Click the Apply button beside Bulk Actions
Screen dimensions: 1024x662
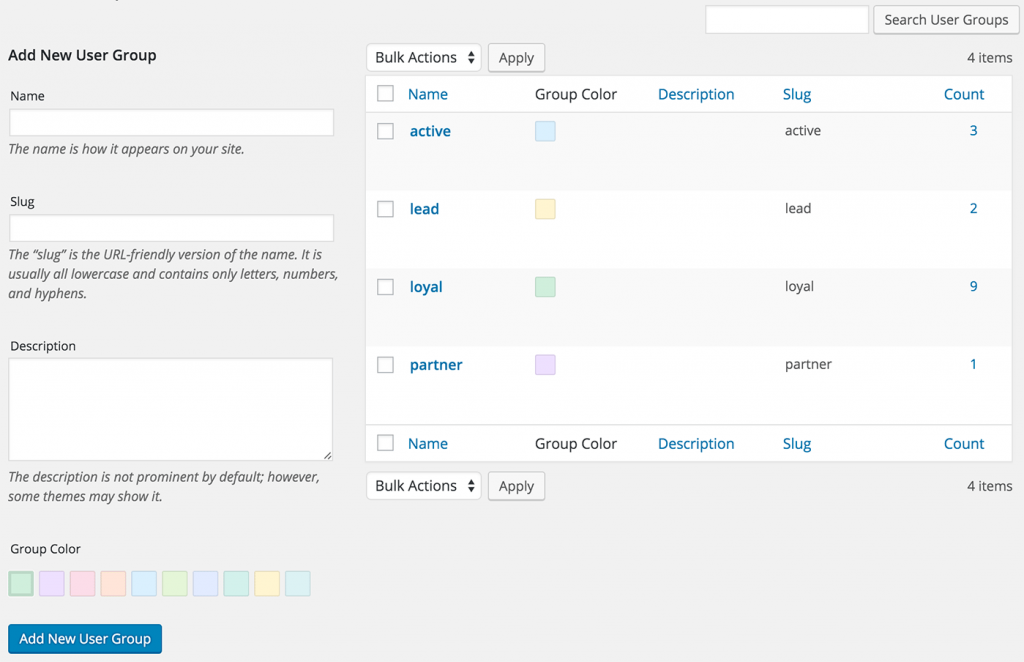pyautogui.click(x=516, y=57)
